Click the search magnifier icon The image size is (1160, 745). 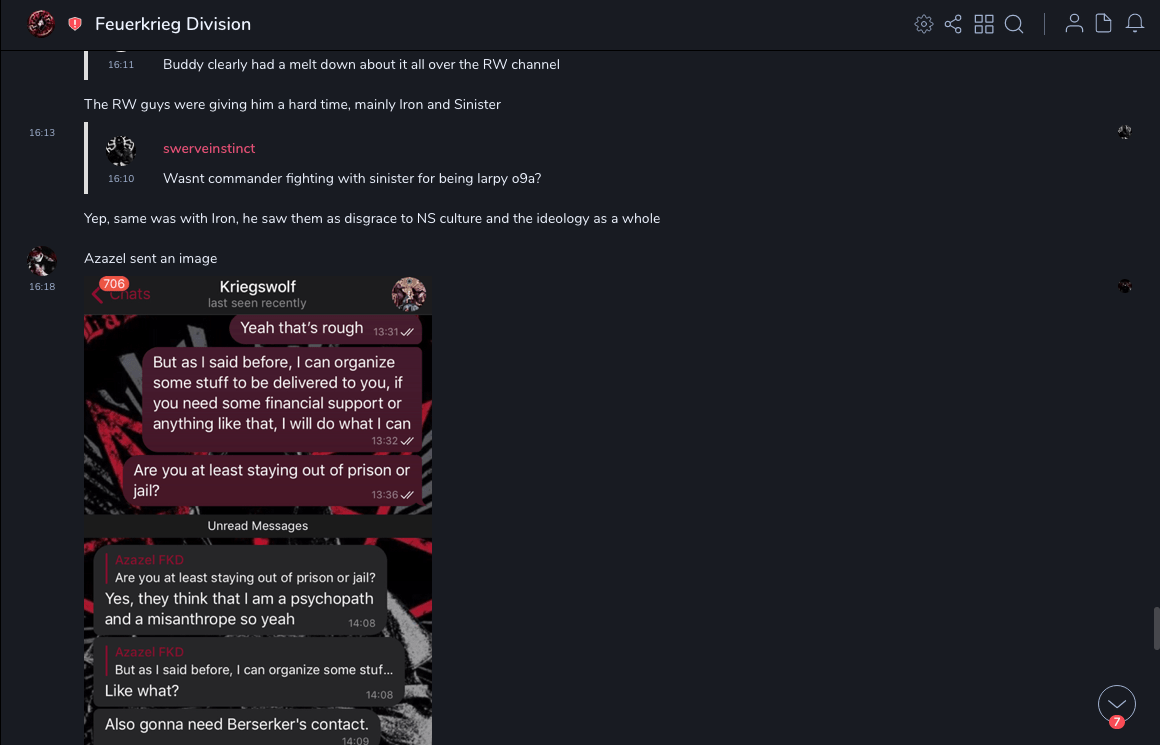pos(1014,24)
